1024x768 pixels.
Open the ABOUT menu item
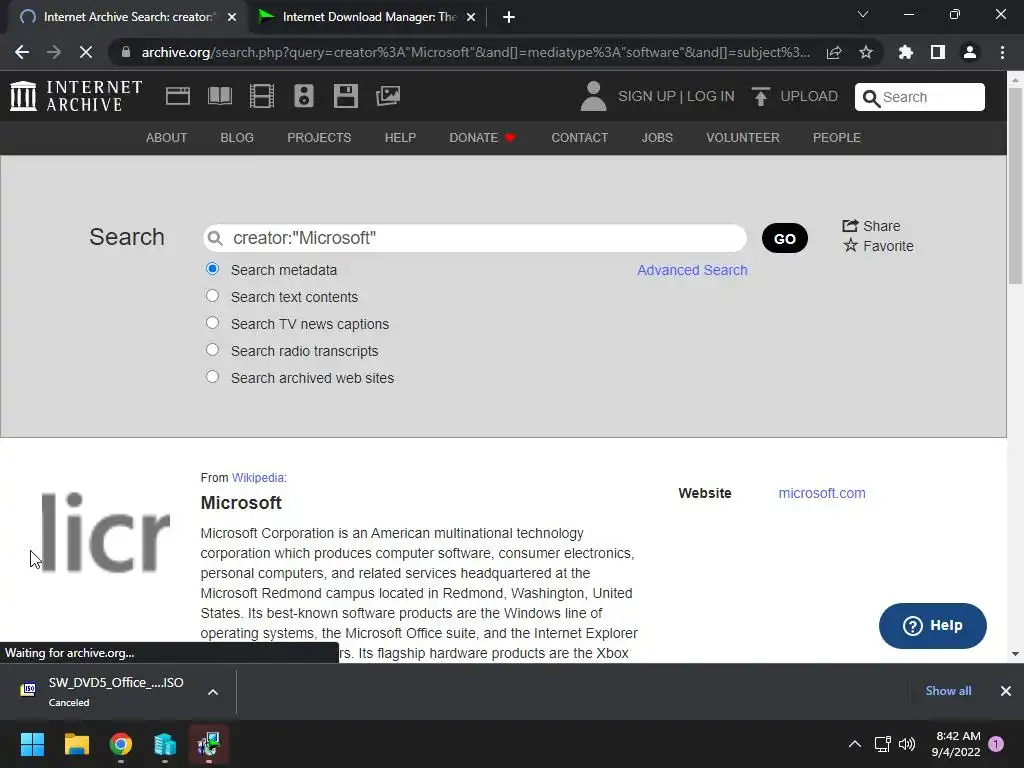pos(167,138)
